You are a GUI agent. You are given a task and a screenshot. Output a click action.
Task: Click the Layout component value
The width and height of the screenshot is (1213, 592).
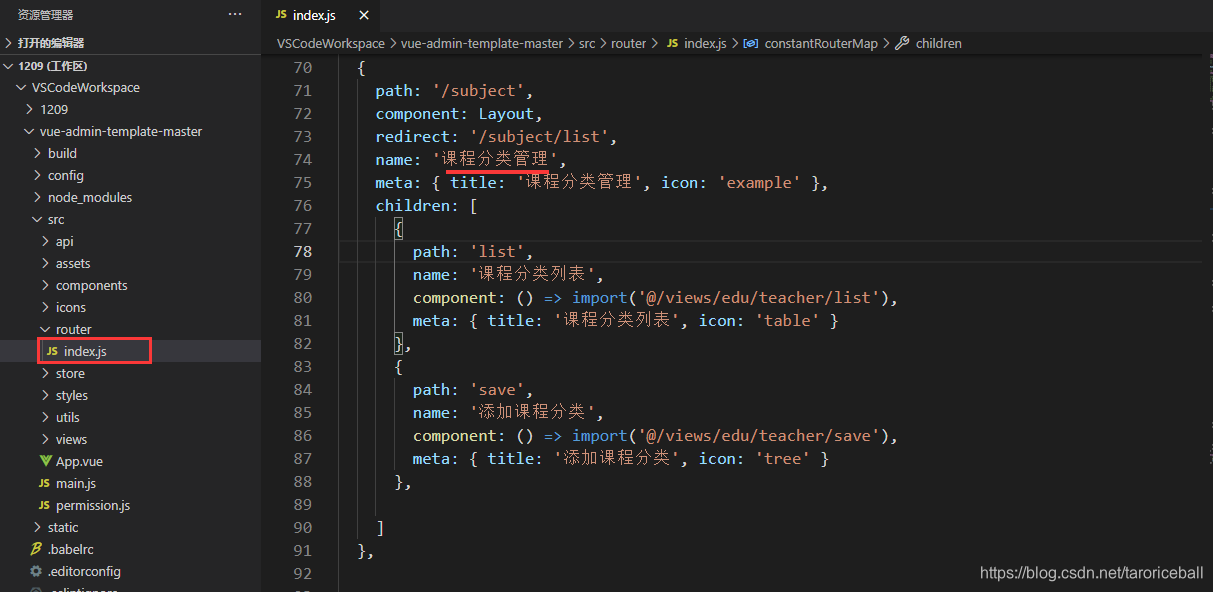(506, 113)
